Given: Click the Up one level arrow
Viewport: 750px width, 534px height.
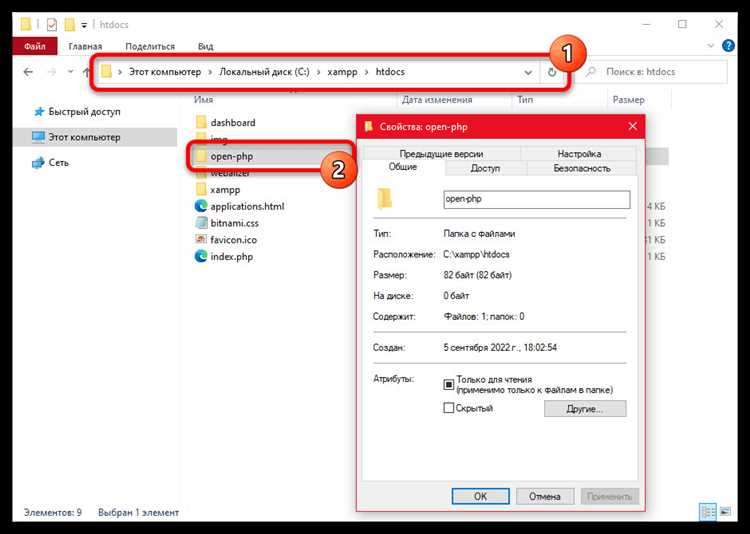Looking at the screenshot, I should tap(87, 72).
